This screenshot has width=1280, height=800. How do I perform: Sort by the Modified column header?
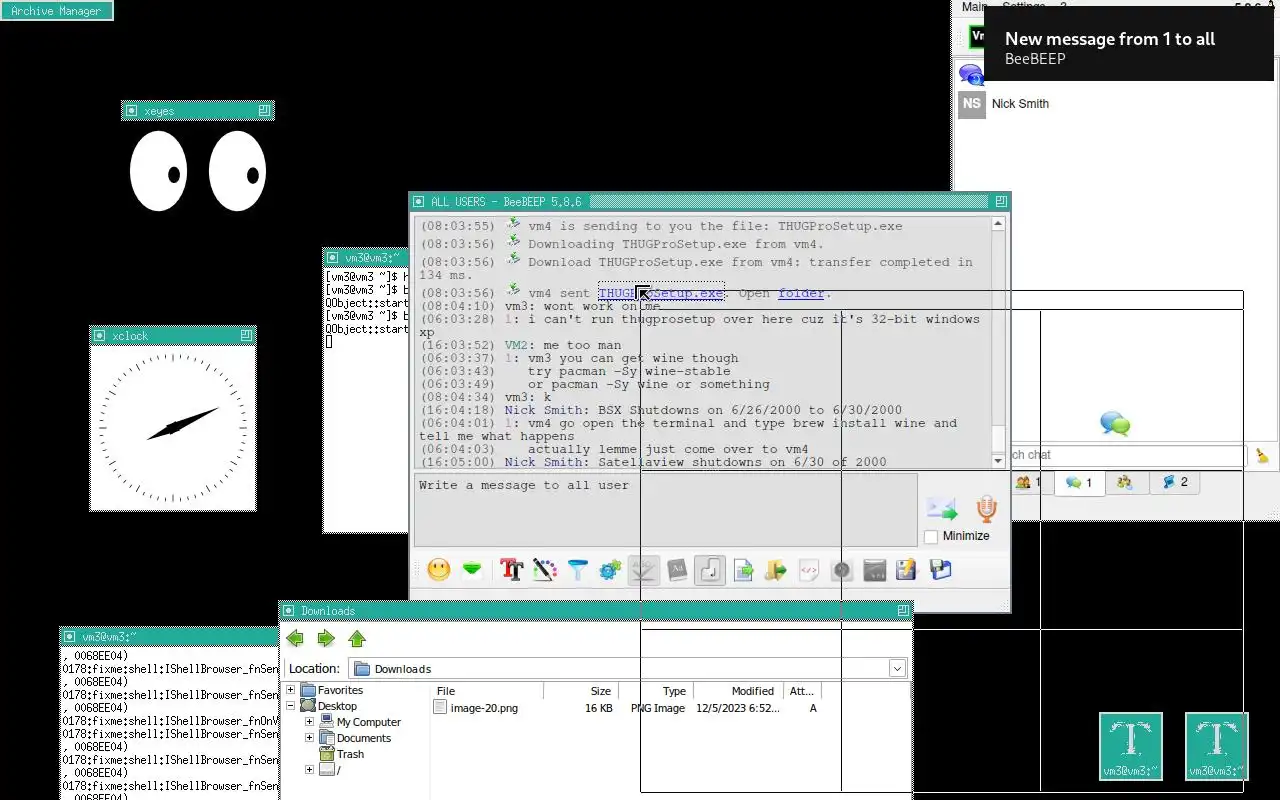[x=739, y=691]
